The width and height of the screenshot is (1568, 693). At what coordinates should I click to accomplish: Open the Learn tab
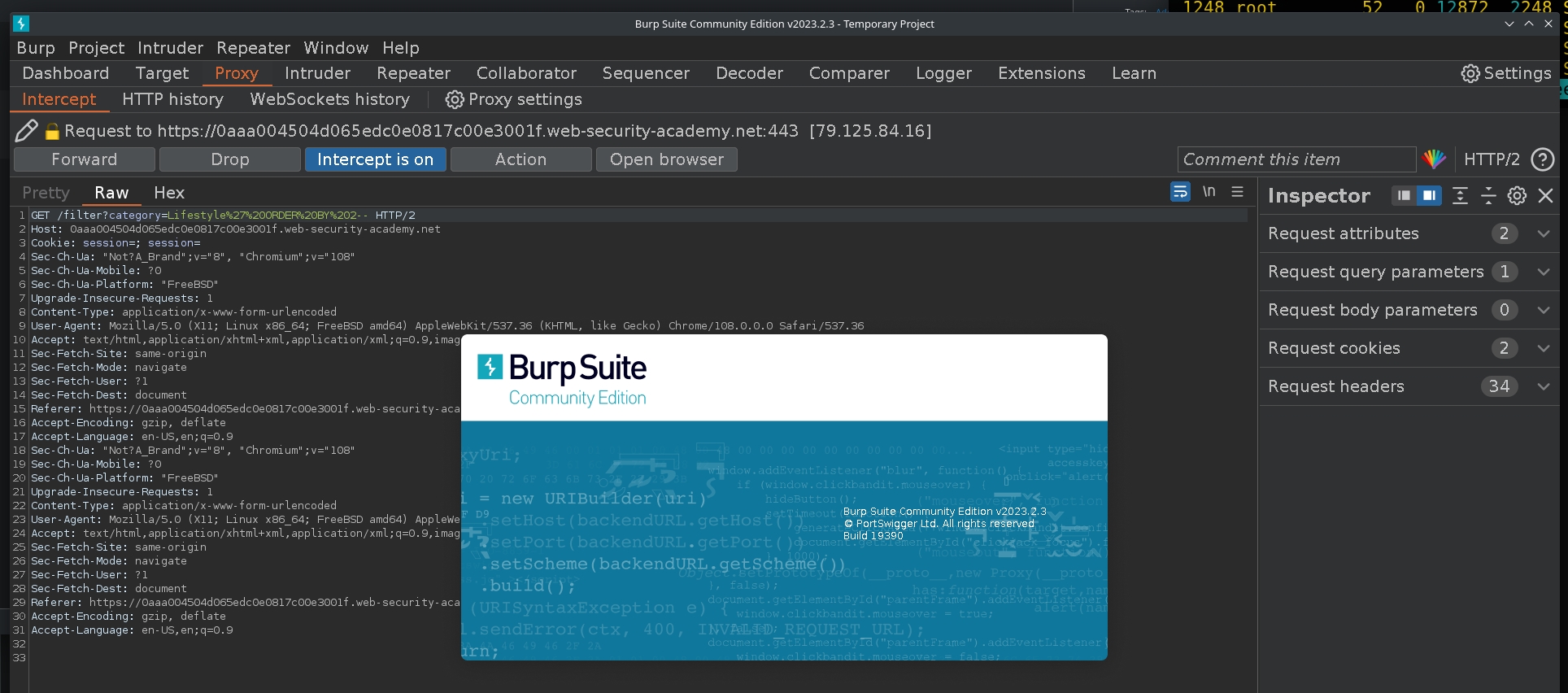pyautogui.click(x=1134, y=73)
